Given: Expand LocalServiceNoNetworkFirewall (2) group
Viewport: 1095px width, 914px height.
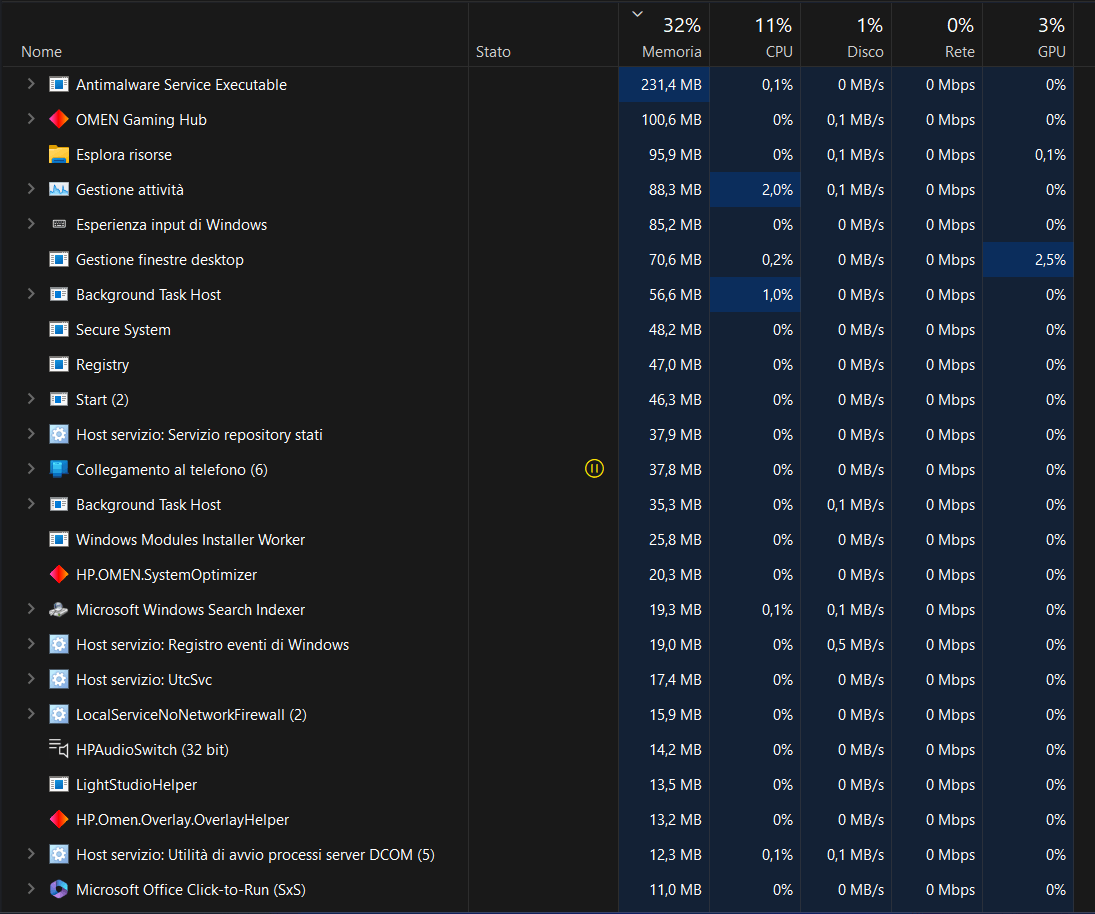Looking at the screenshot, I should 31,714.
